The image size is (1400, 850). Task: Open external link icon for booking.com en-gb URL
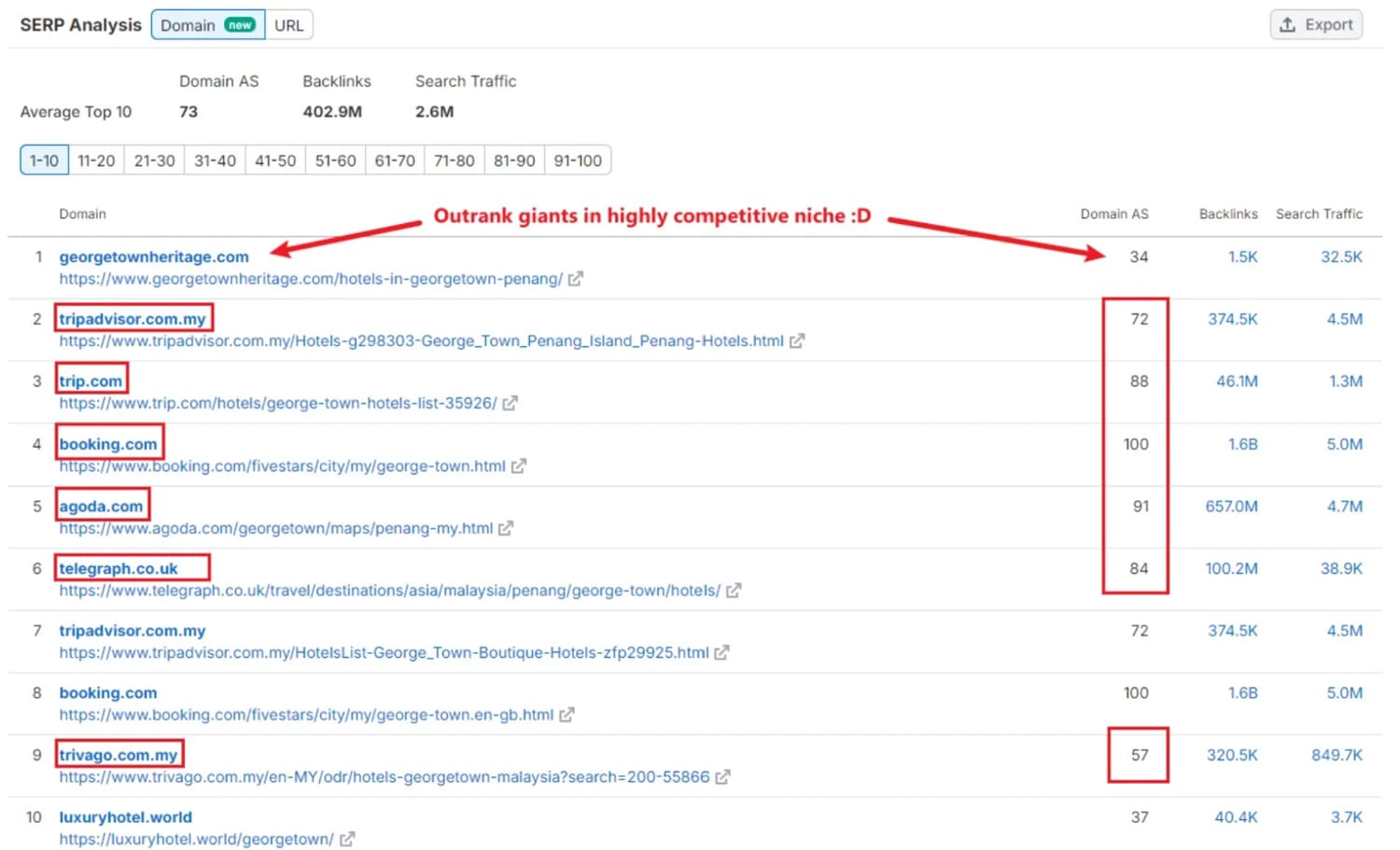pyautogui.click(x=567, y=716)
